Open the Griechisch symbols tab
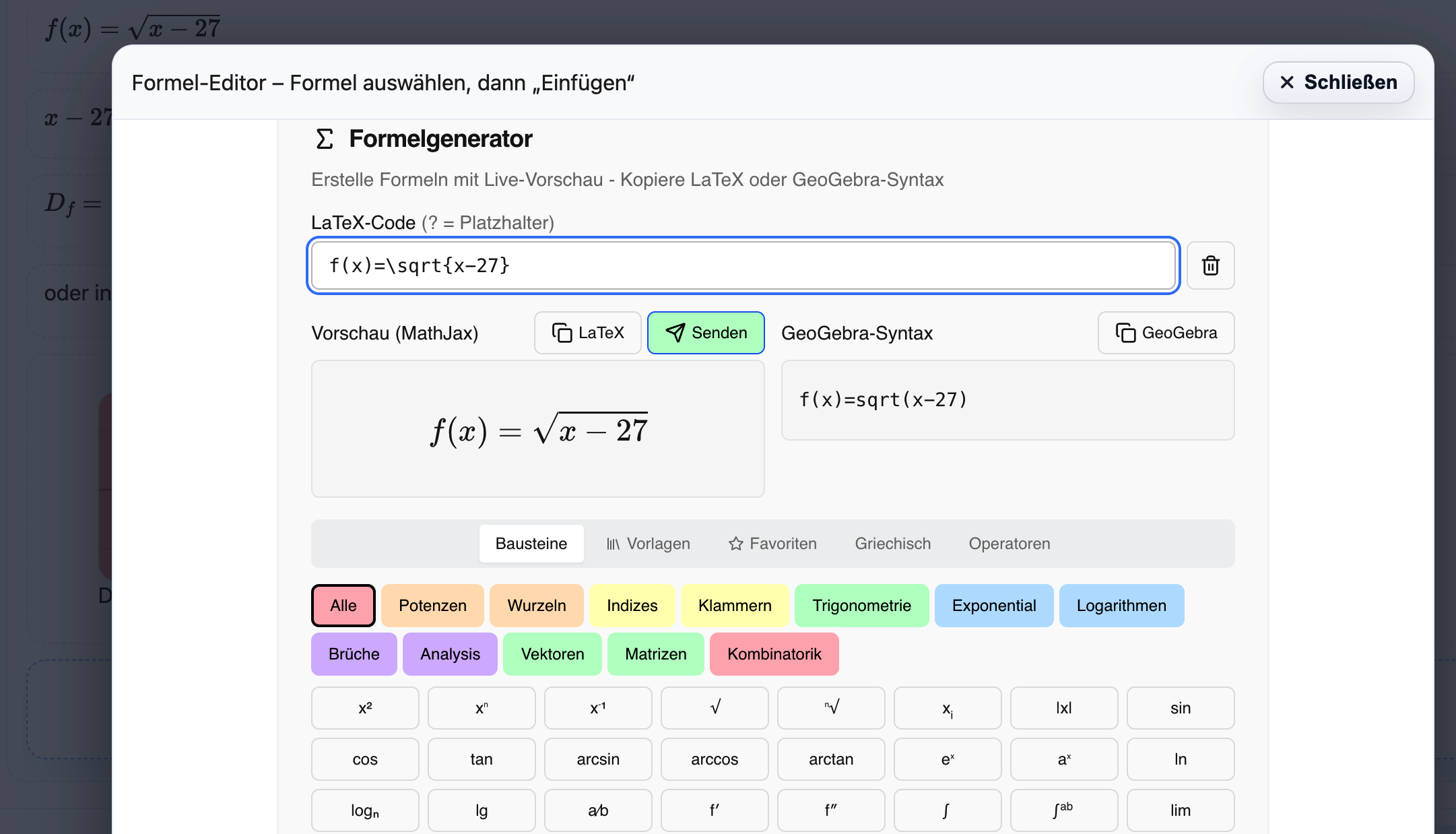This screenshot has width=1456, height=834. (892, 544)
